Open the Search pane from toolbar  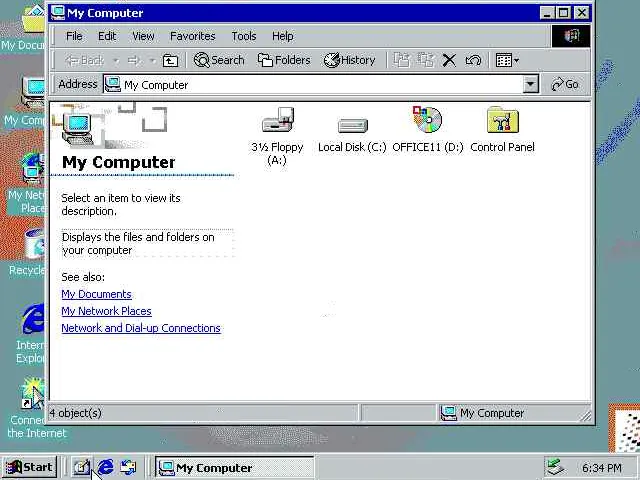(219, 60)
